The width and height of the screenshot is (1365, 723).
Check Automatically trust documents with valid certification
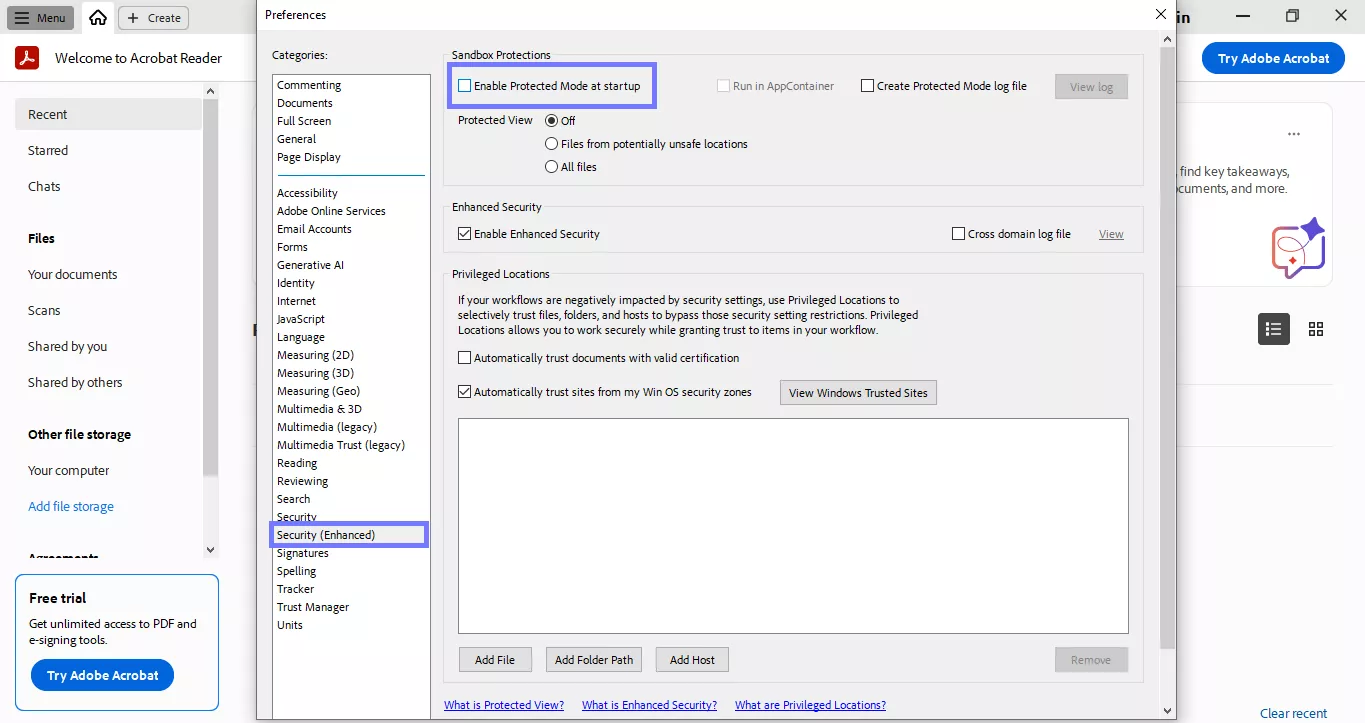pos(464,357)
